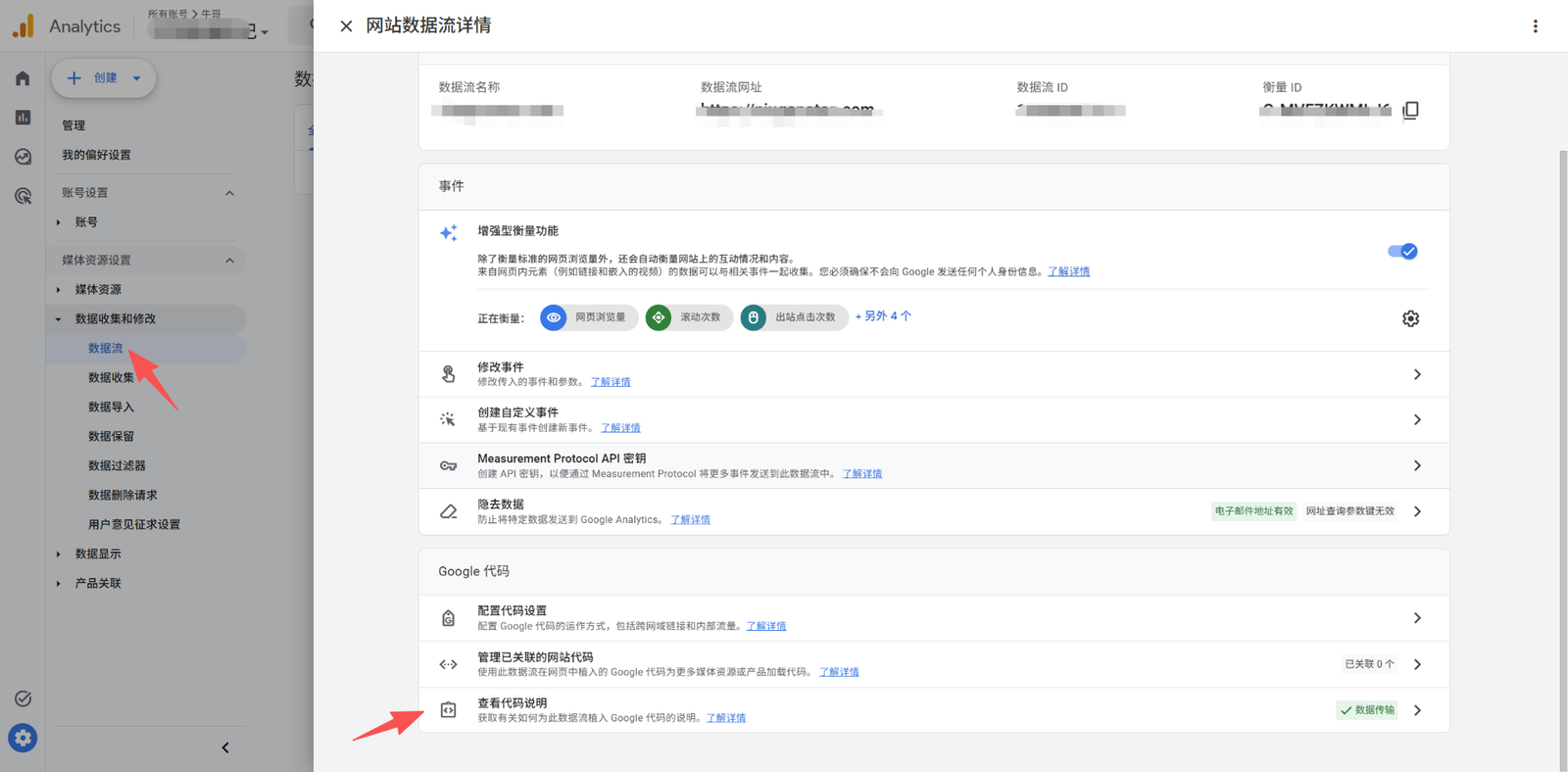Open 了解详情 link in 隐去数据 row
Viewport: 1568px width, 772px height.
coord(690,520)
